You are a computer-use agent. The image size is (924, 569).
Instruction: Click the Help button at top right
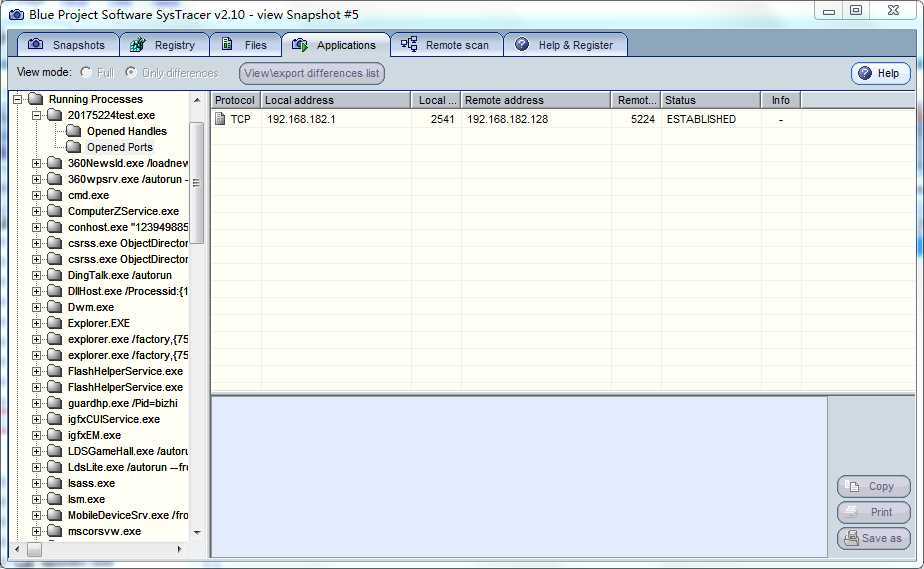pyautogui.click(x=881, y=73)
